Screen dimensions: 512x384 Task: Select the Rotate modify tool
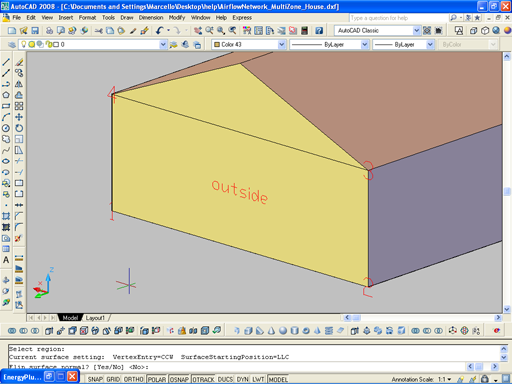point(19,128)
